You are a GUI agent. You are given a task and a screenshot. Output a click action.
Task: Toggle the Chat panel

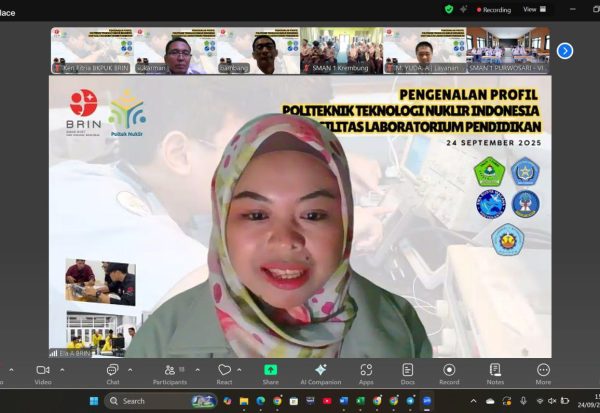[x=113, y=373]
